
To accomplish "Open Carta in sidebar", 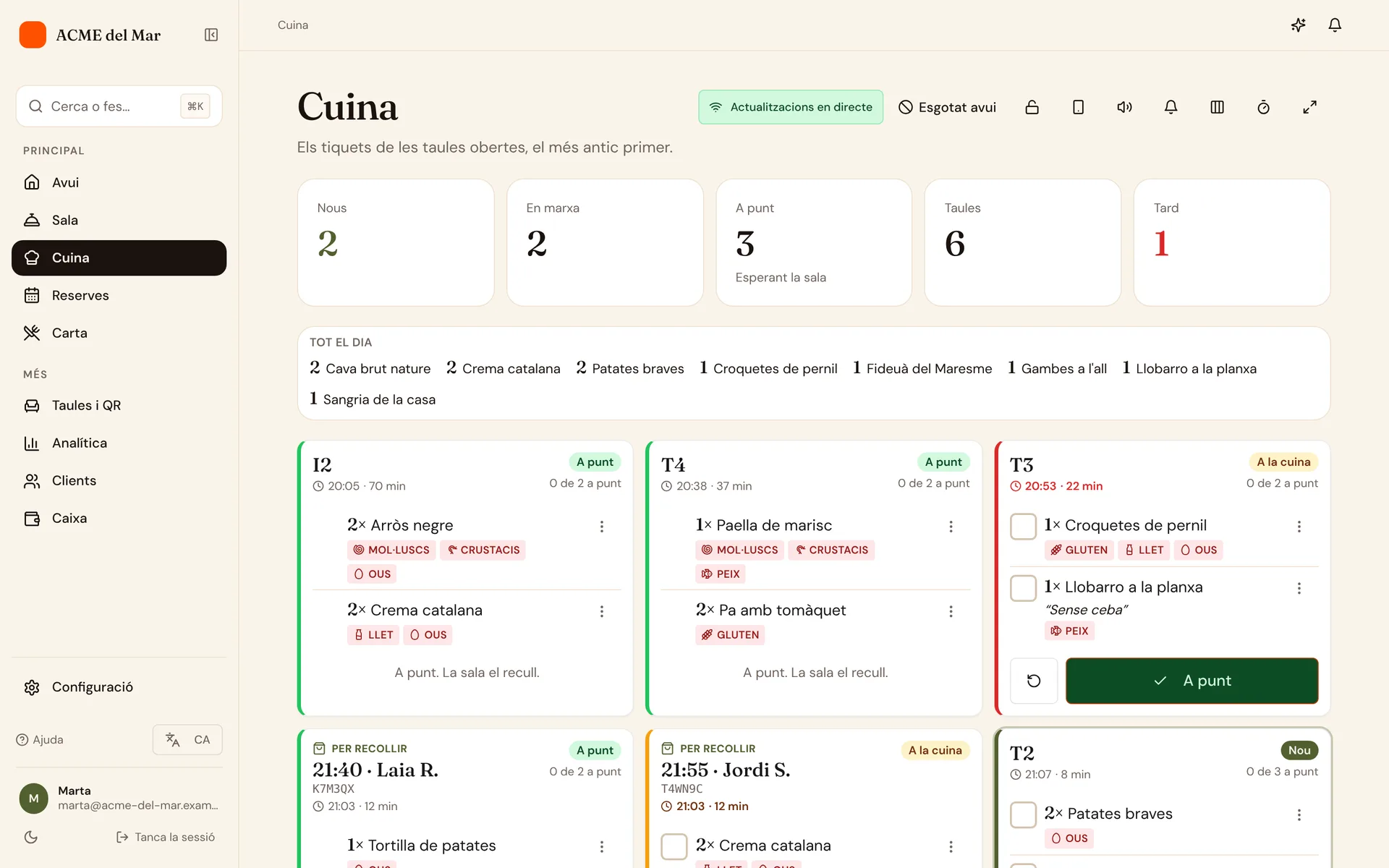I will click(x=119, y=333).
